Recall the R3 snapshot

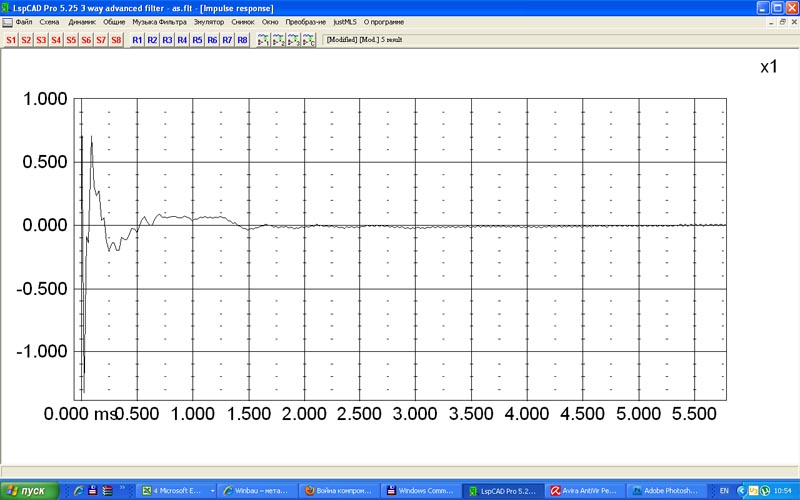167,40
